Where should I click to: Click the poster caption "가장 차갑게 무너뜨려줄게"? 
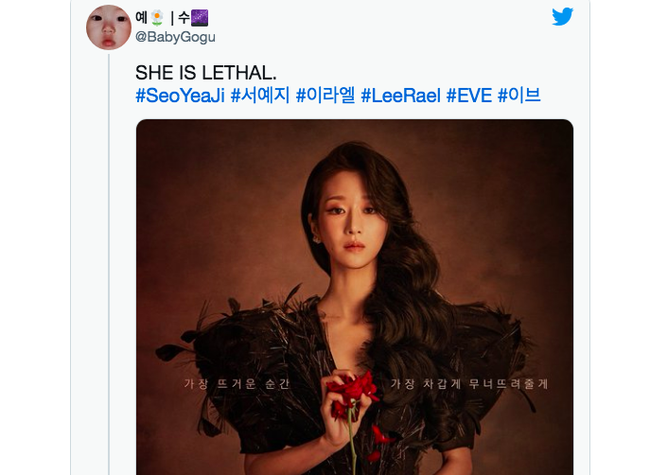469,384
